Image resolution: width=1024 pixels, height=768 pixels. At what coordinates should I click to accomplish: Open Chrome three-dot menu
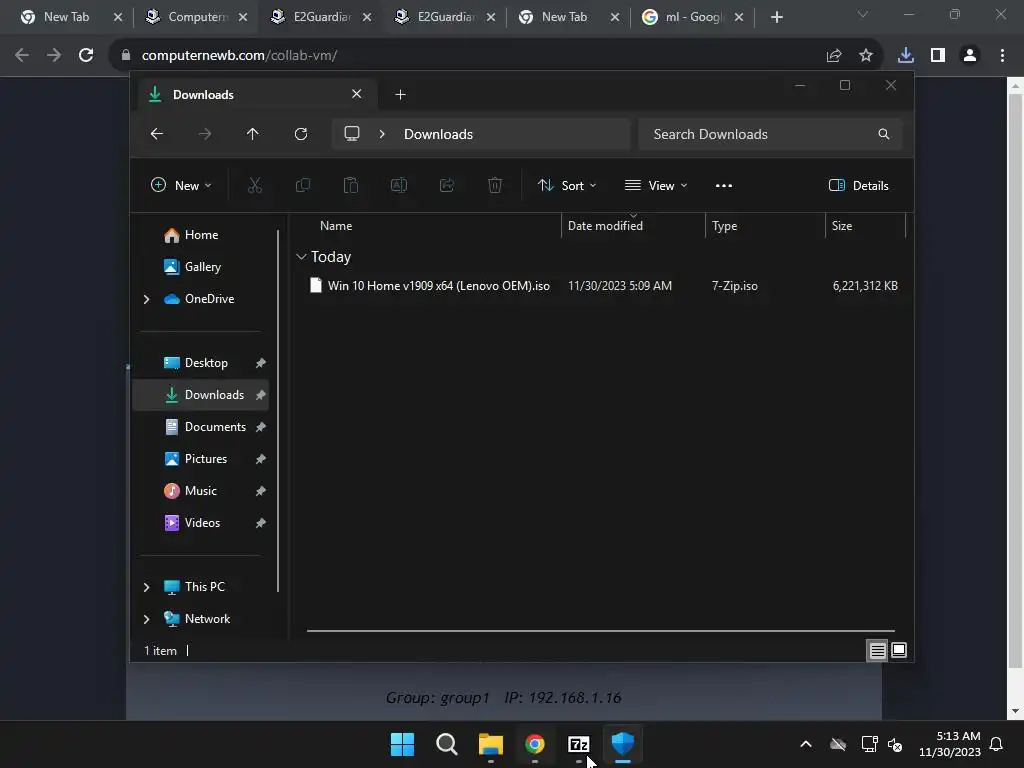pos(1002,56)
